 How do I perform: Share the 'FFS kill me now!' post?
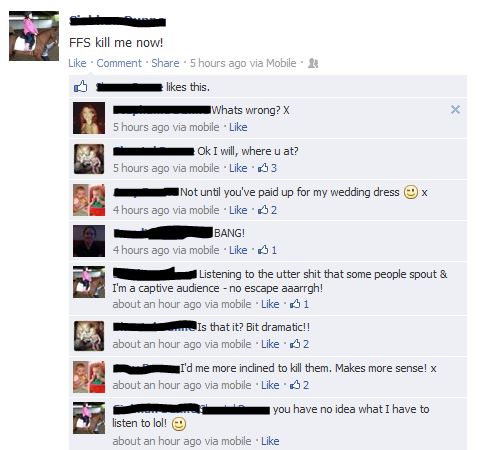(165, 63)
